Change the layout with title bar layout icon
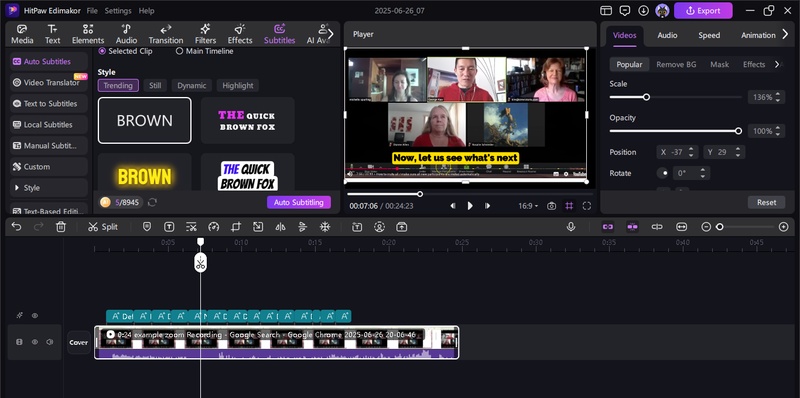The image size is (800, 398). coord(606,10)
